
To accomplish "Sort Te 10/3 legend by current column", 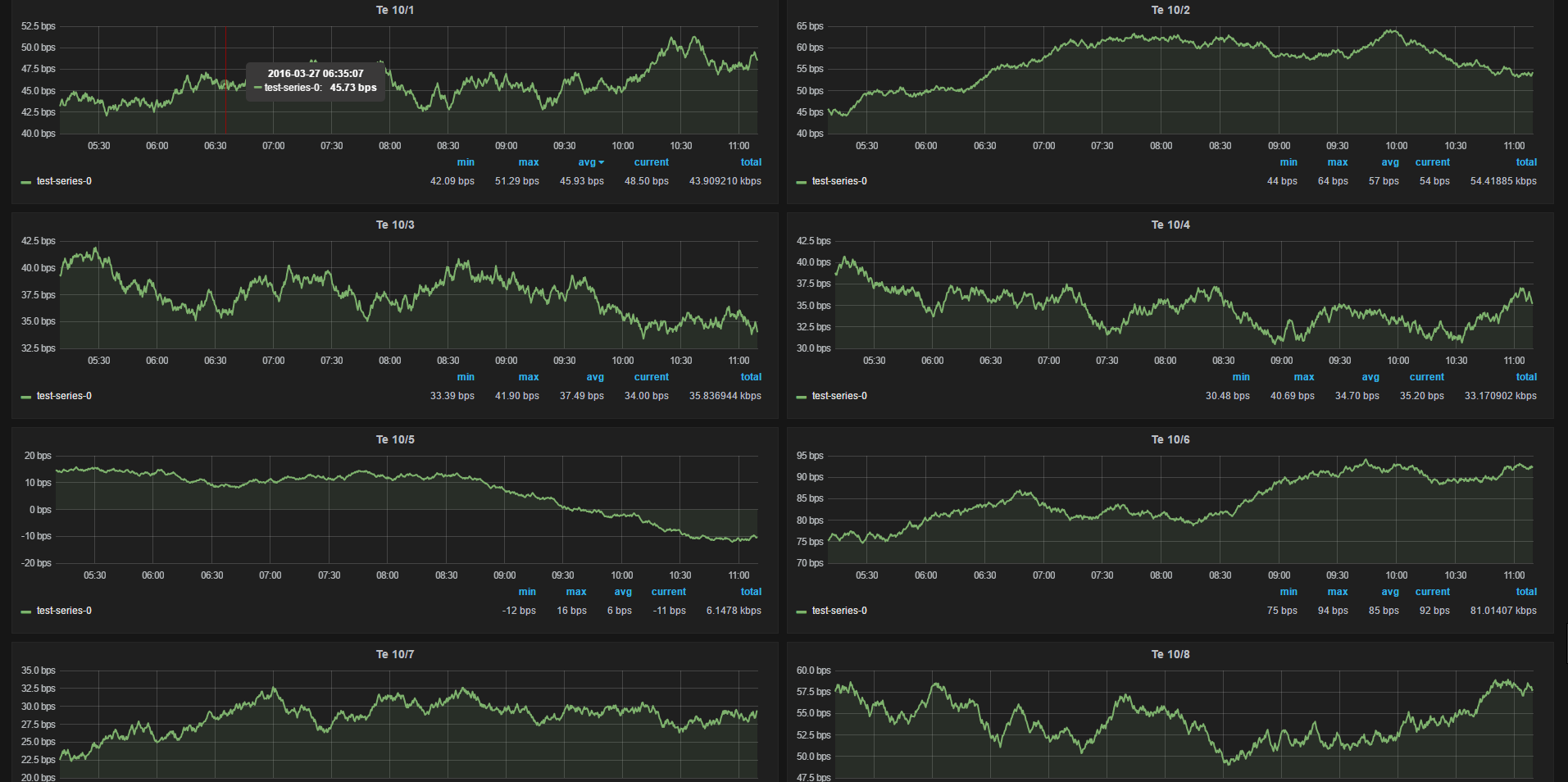I will [651, 377].
